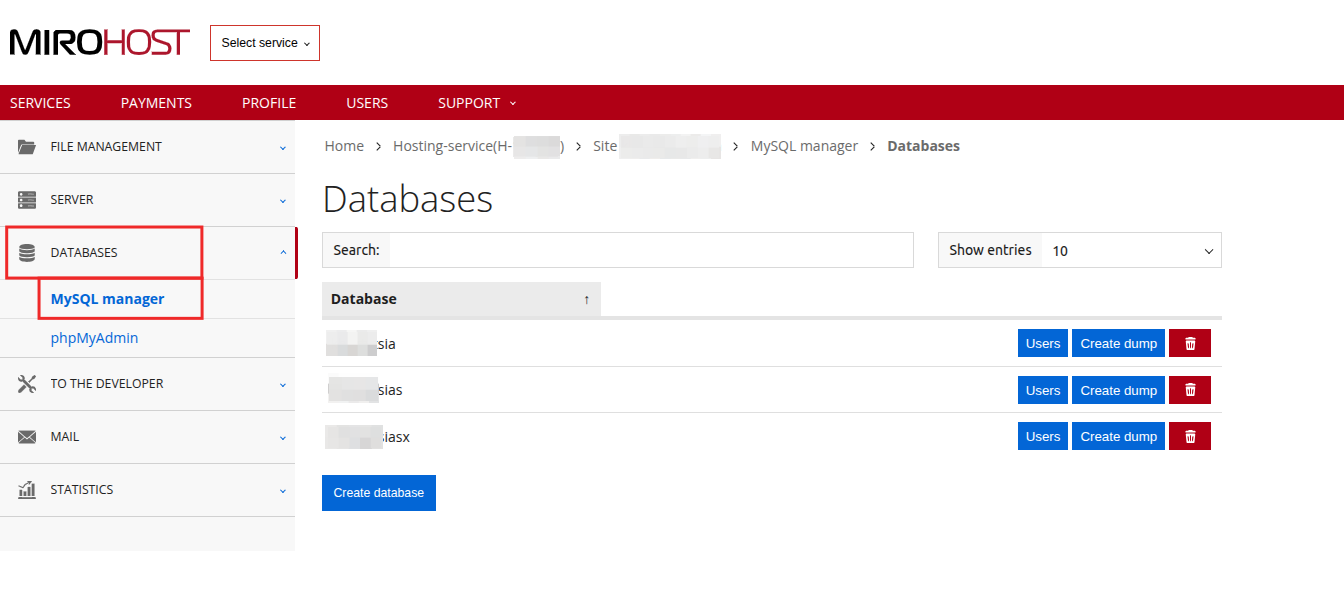Image resolution: width=1344 pixels, height=610 pixels.
Task: Select the Databases icon in the sidebar
Action: 27,252
